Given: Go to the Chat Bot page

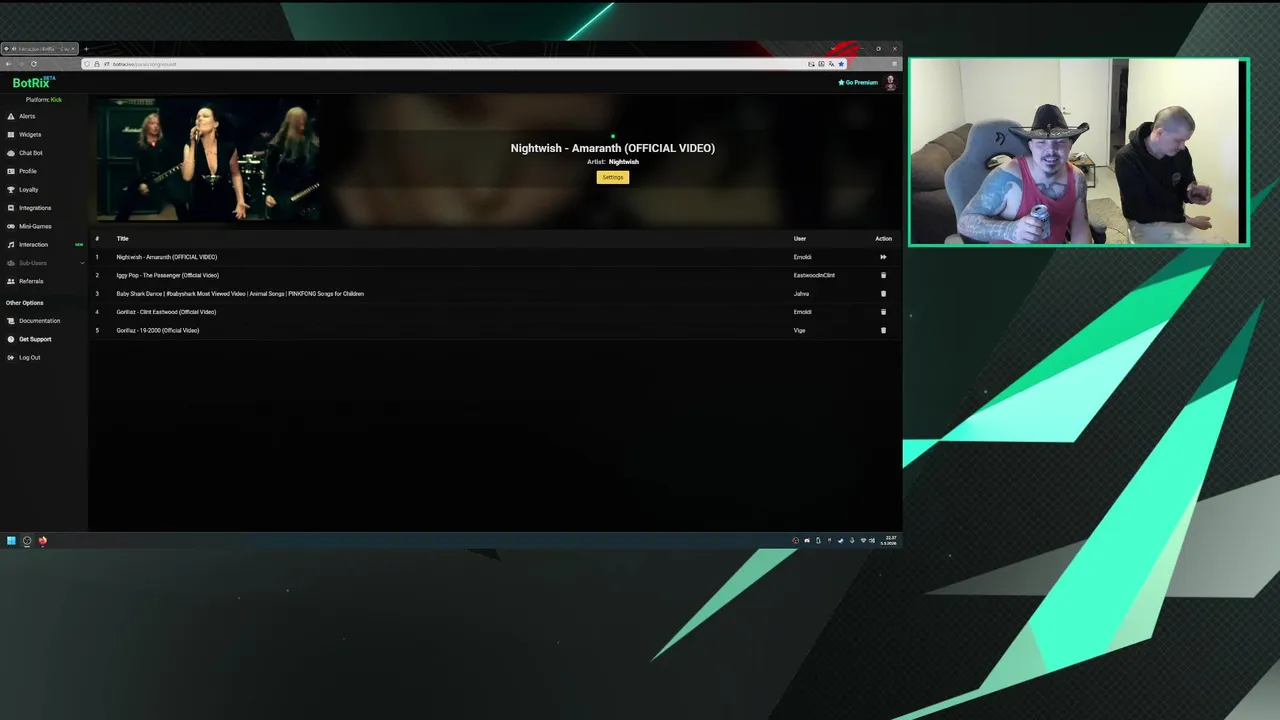Looking at the screenshot, I should pyautogui.click(x=30, y=153).
